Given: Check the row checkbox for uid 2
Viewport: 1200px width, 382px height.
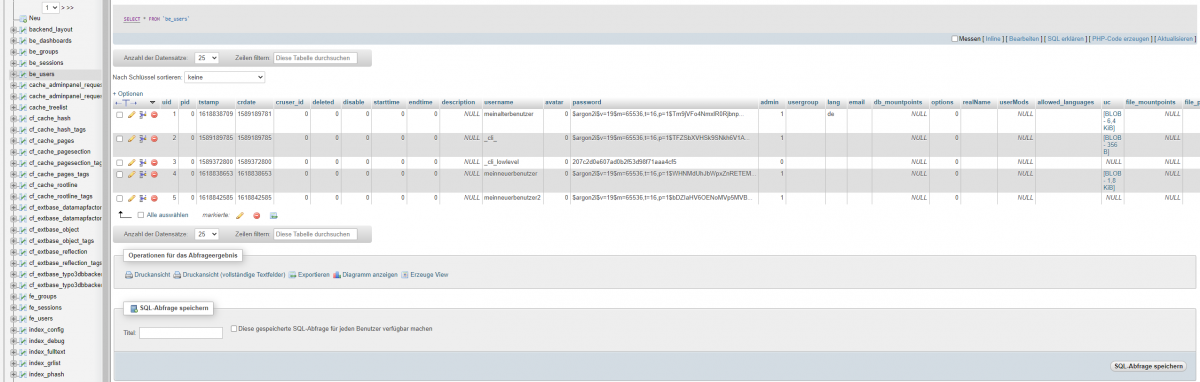Looking at the screenshot, I should click(119, 138).
